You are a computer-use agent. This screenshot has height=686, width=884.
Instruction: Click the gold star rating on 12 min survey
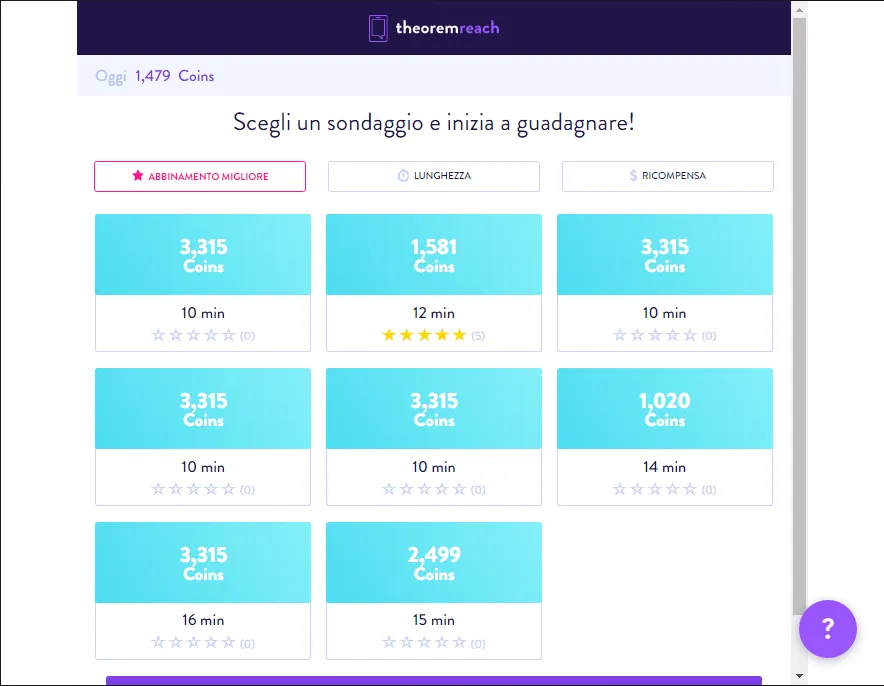(424, 335)
